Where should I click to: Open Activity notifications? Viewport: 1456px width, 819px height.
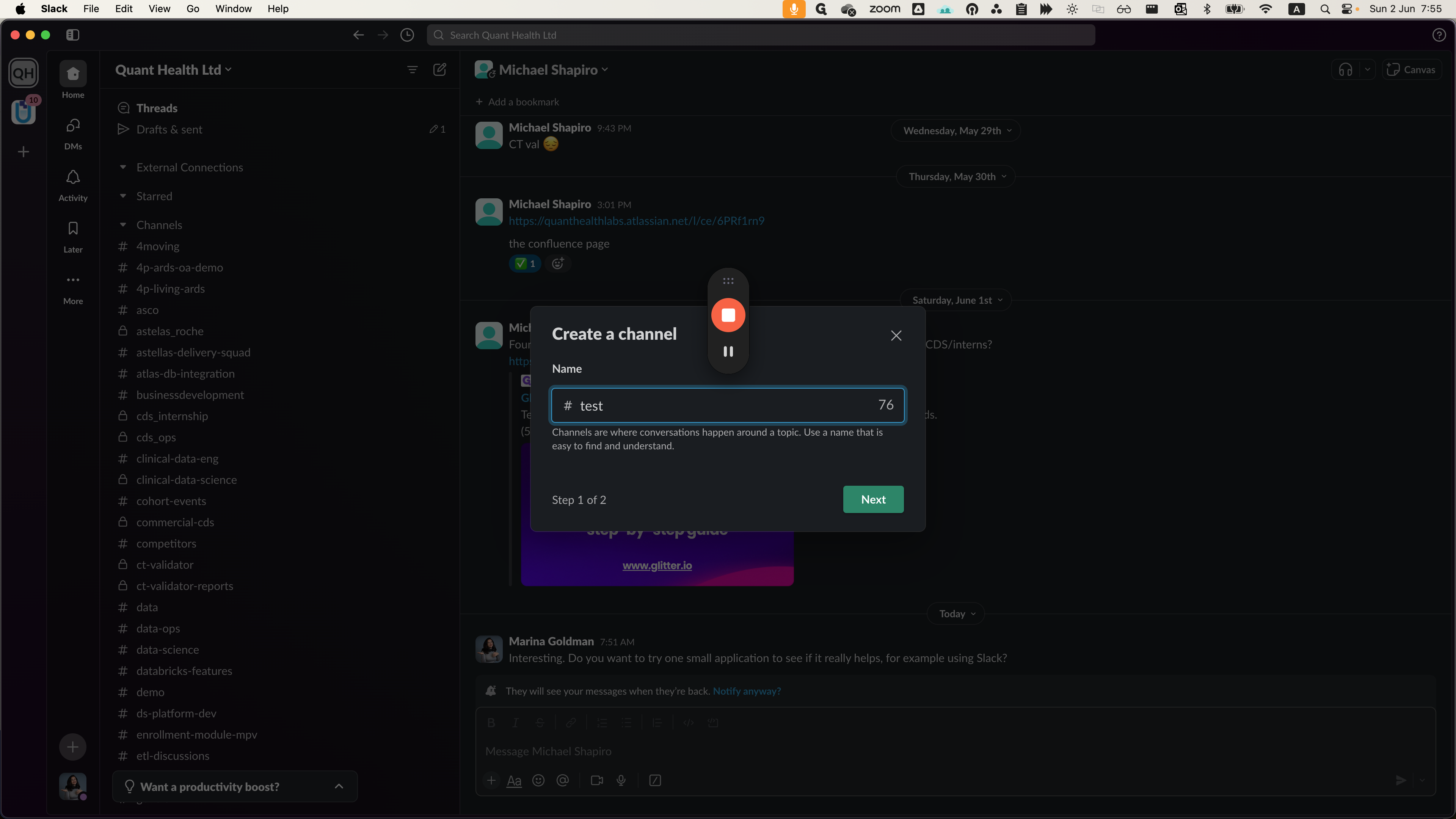click(x=73, y=185)
